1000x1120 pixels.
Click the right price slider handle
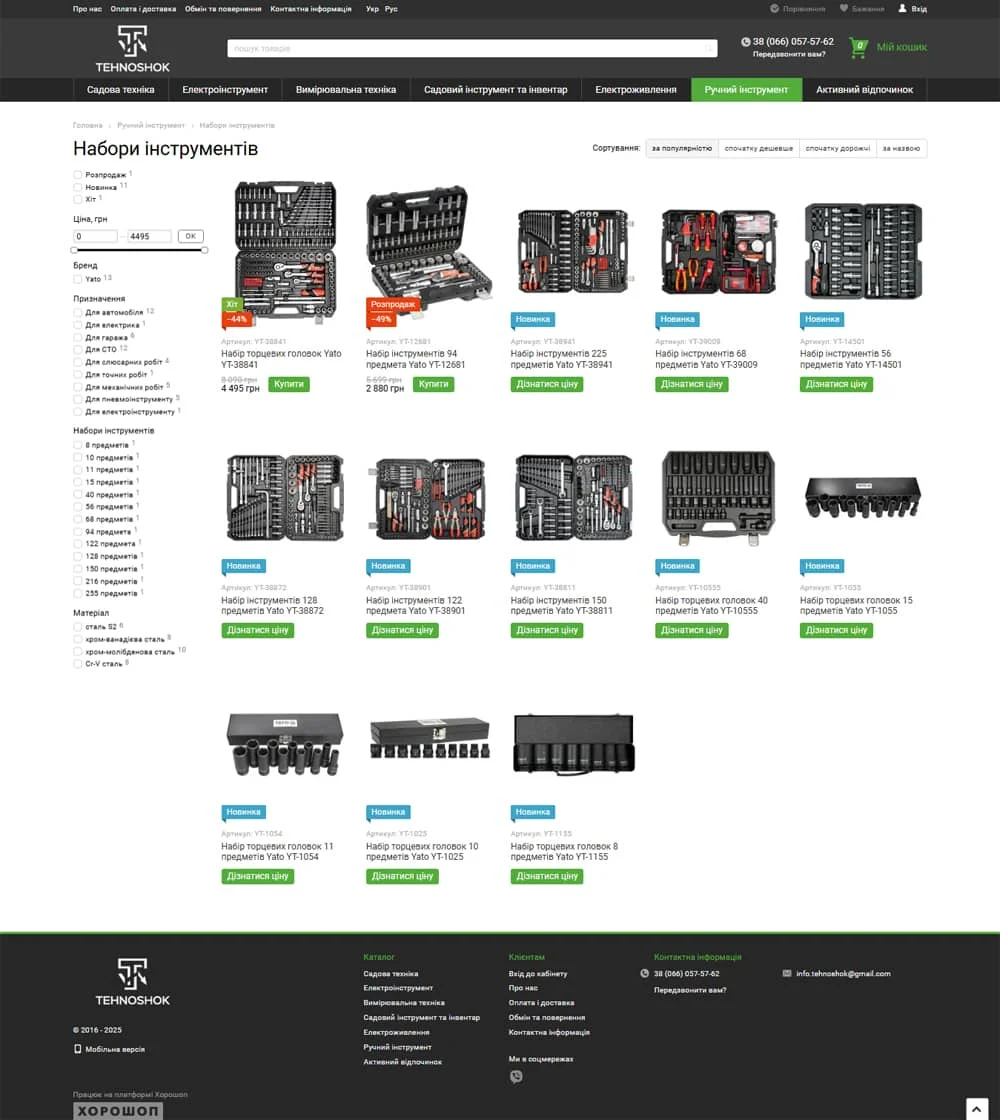(205, 250)
